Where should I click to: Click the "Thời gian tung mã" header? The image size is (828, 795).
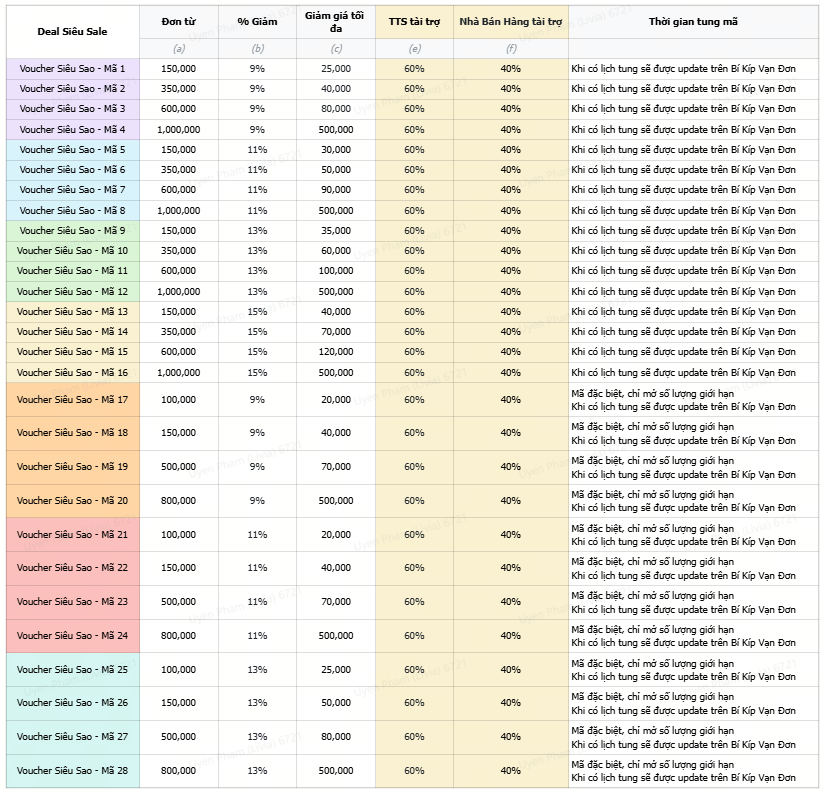[x=693, y=22]
